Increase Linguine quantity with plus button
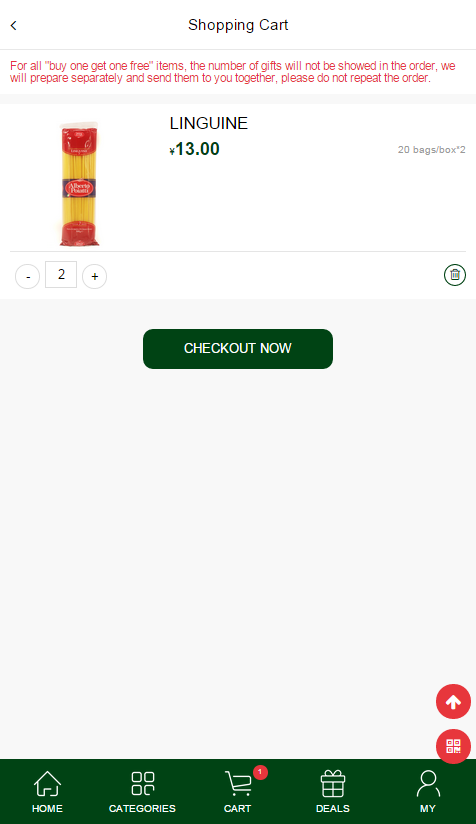Screen dimensions: 476x824 pos(95,276)
